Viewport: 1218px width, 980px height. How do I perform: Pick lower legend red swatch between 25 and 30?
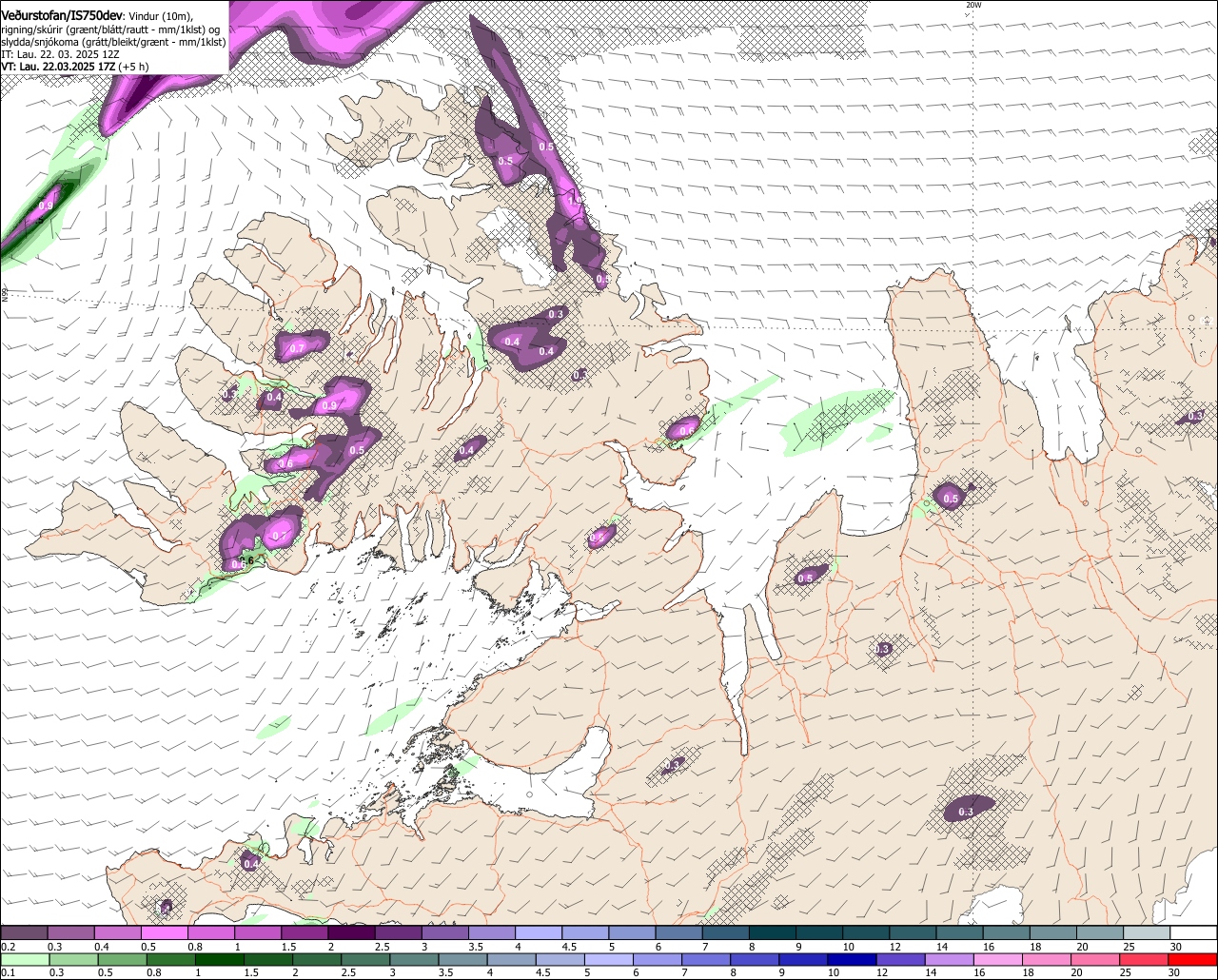tap(1145, 959)
